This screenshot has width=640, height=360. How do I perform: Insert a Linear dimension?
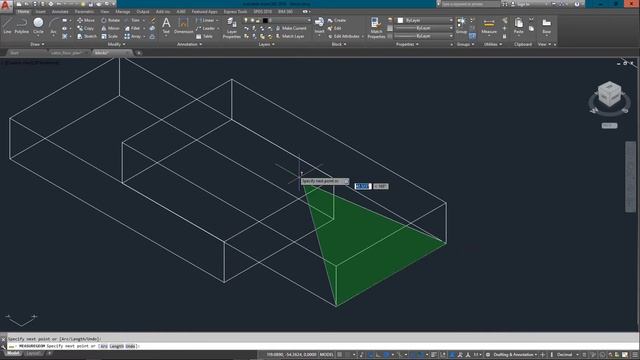pos(205,20)
